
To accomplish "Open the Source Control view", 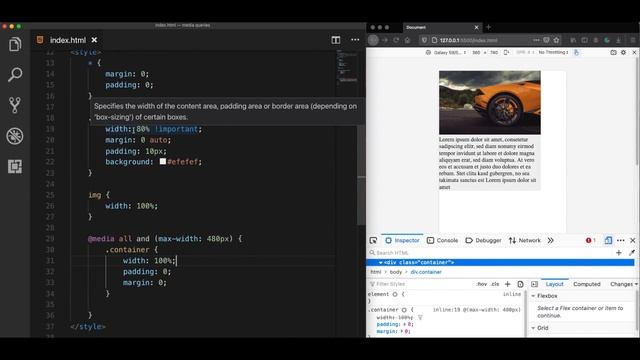I will tap(15, 105).
